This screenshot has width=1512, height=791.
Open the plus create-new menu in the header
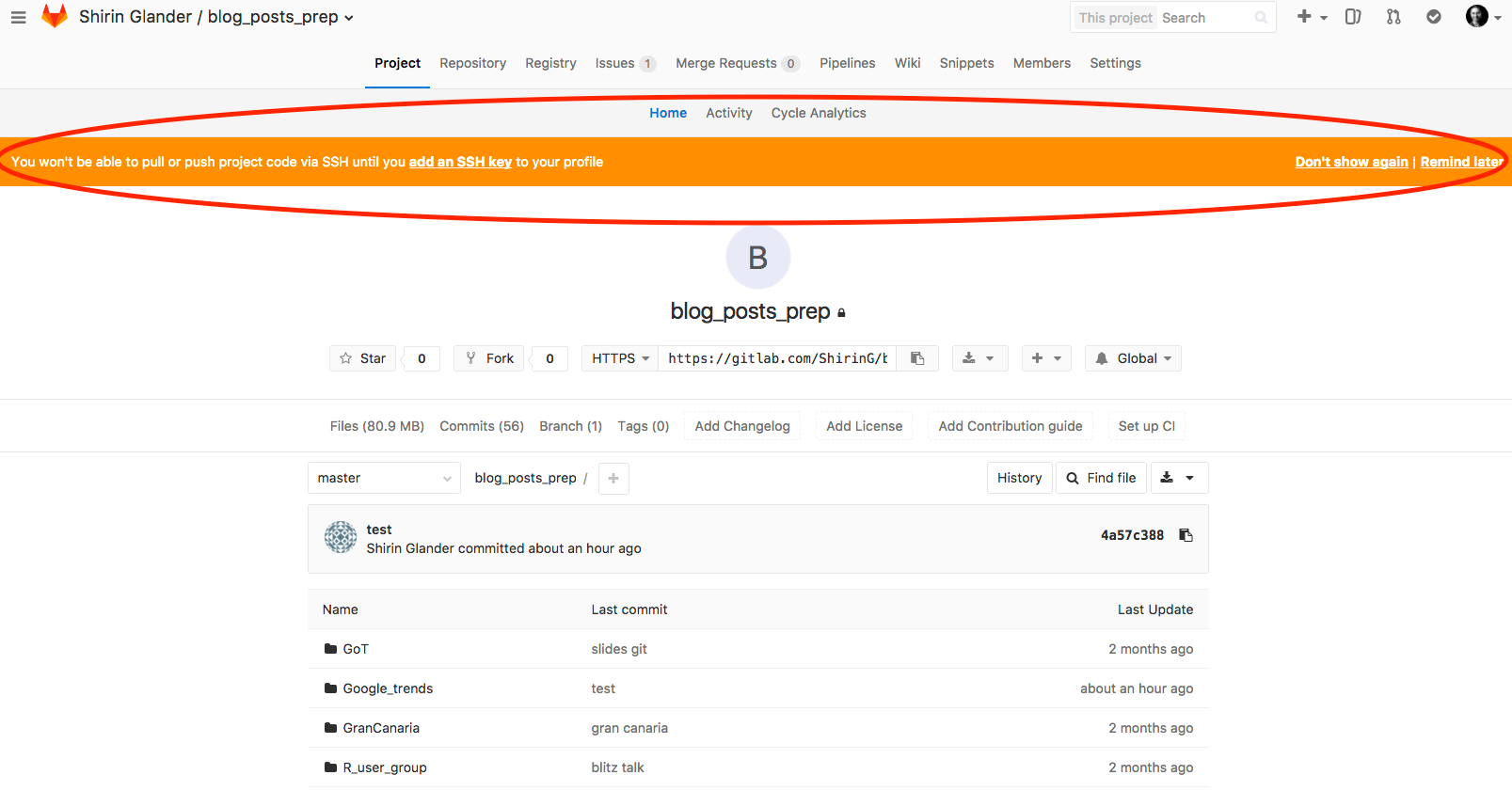click(1312, 17)
